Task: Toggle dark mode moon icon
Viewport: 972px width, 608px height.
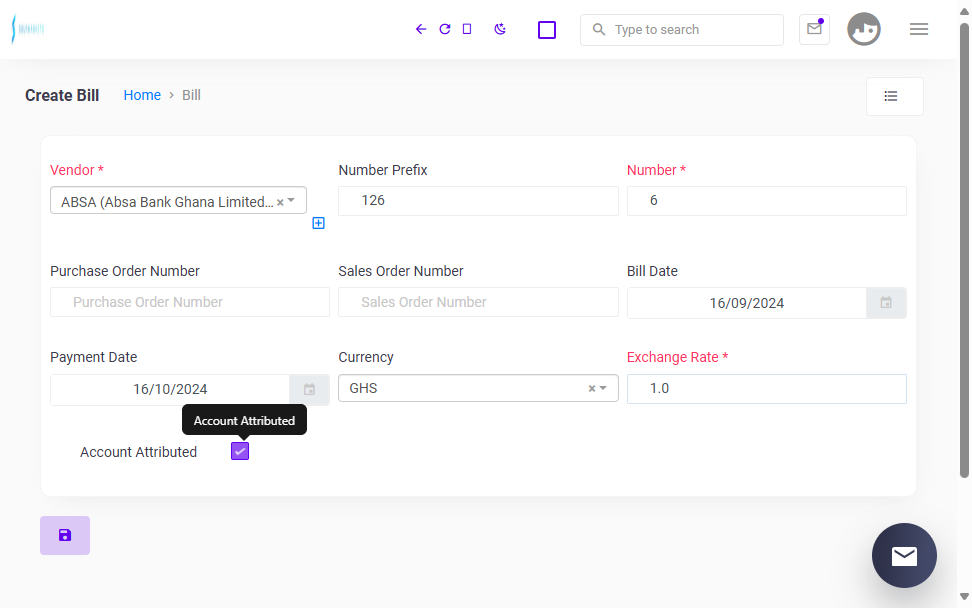Action: pyautogui.click(x=500, y=29)
